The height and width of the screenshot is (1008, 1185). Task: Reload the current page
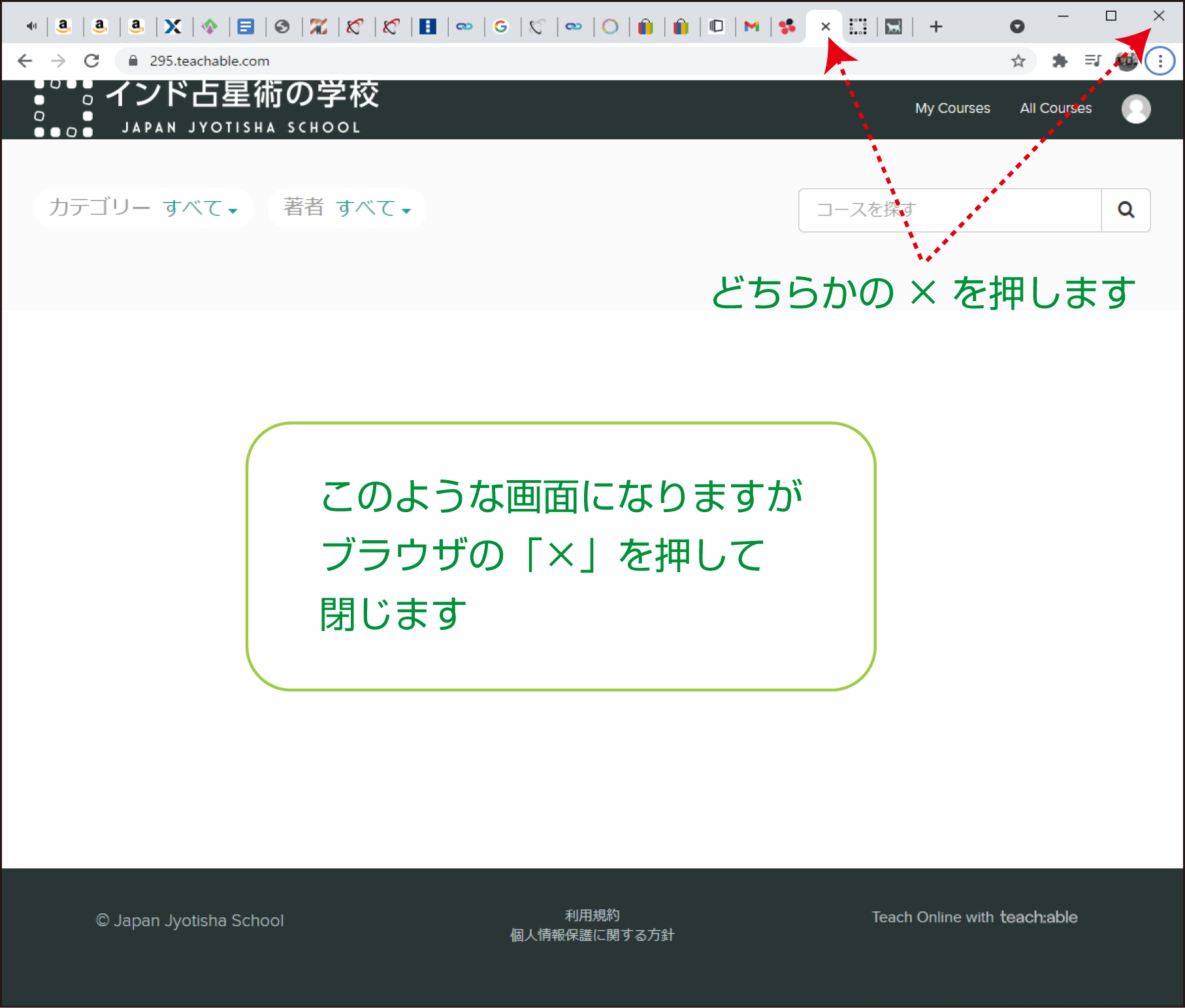91,61
